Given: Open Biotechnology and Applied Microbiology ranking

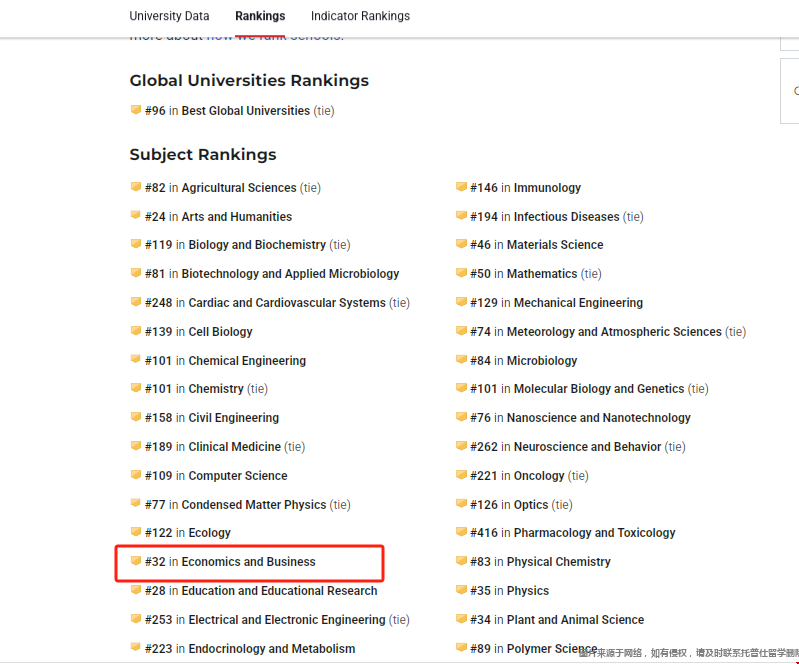Looking at the screenshot, I should [290, 274].
